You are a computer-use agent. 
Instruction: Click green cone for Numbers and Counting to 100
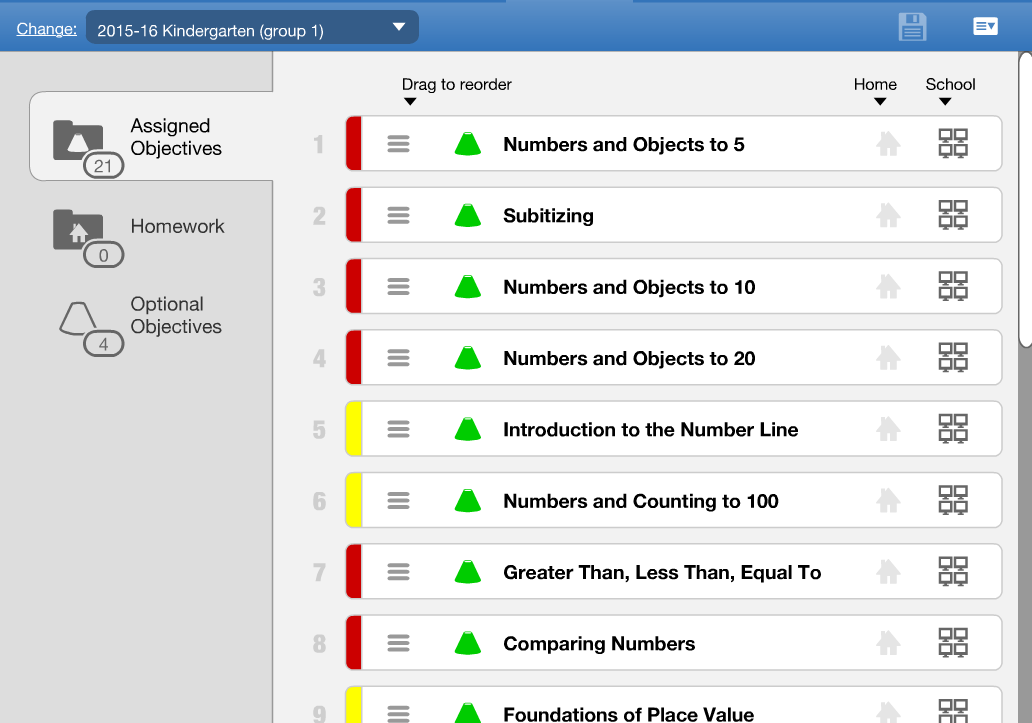(467, 500)
